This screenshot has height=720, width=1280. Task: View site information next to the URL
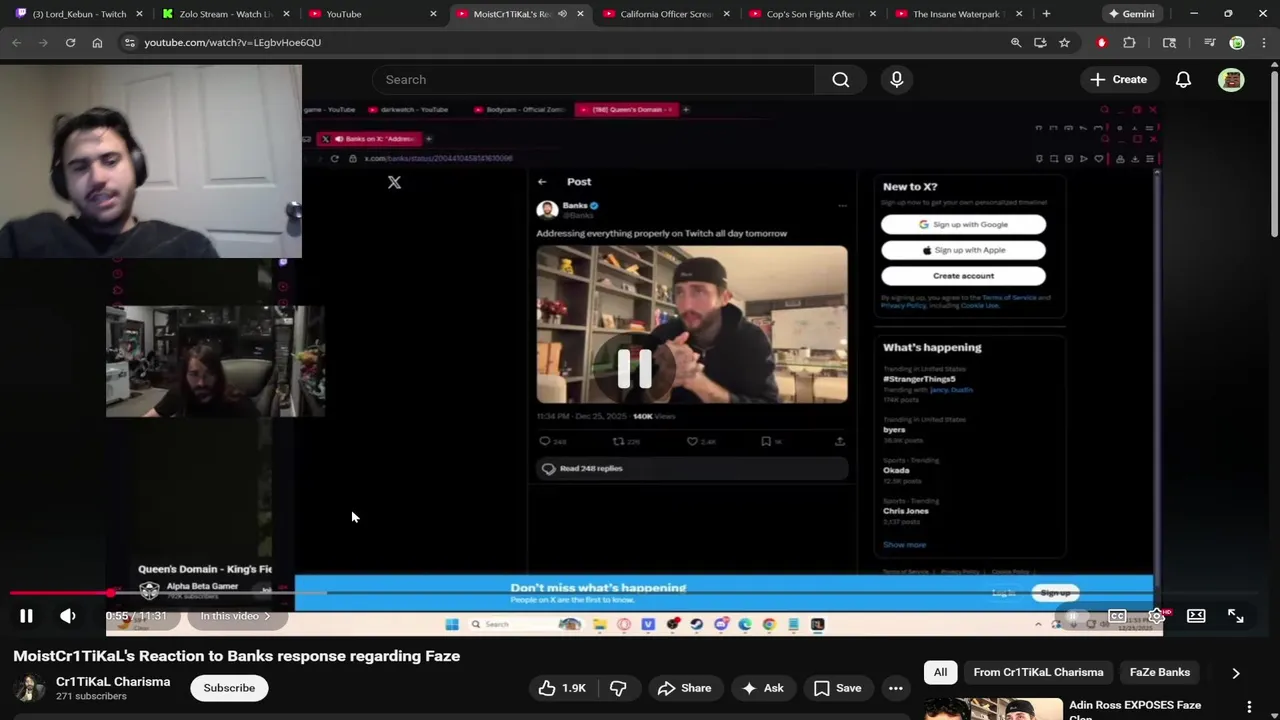pos(129,43)
